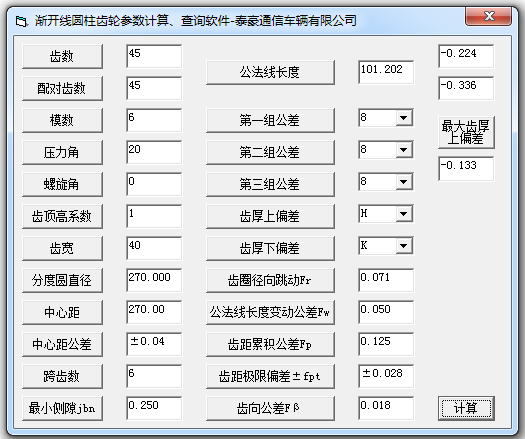
Task: Click the 第一组公差 button
Action: (x=270, y=121)
